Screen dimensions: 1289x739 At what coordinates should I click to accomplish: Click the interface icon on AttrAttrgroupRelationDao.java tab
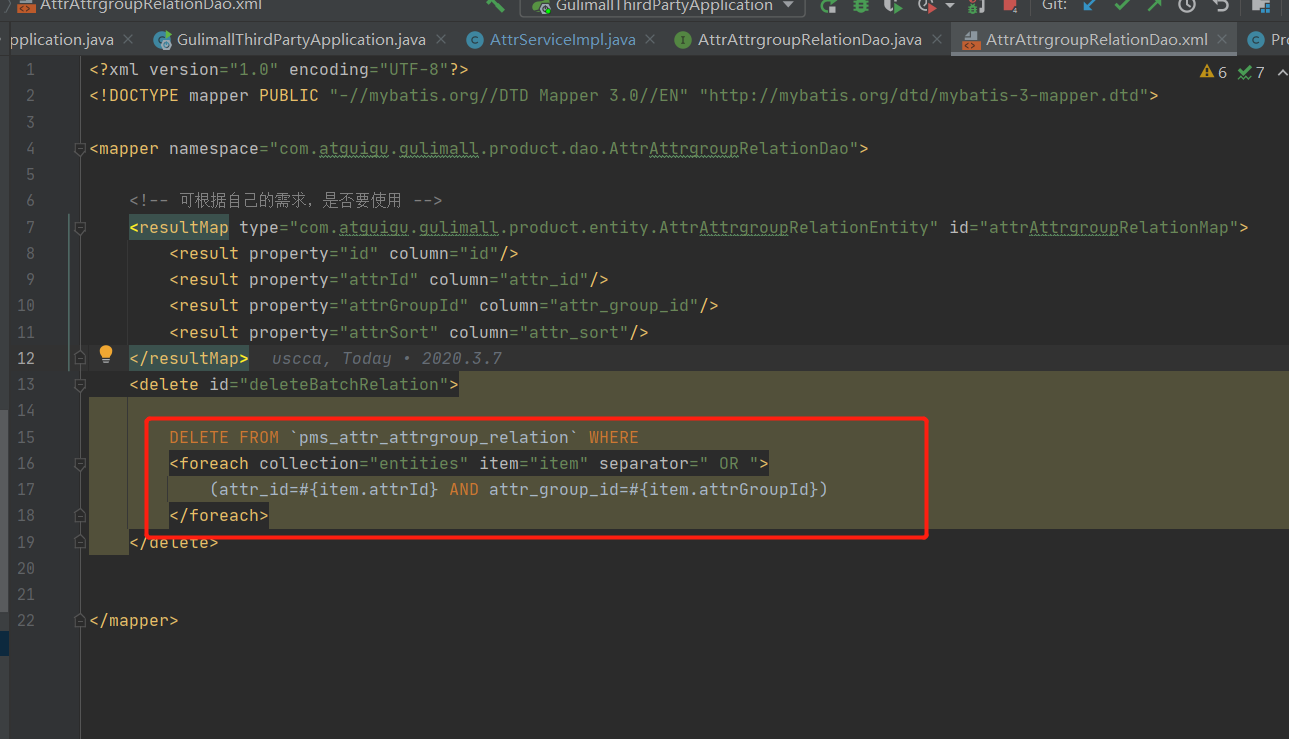[x=683, y=40]
